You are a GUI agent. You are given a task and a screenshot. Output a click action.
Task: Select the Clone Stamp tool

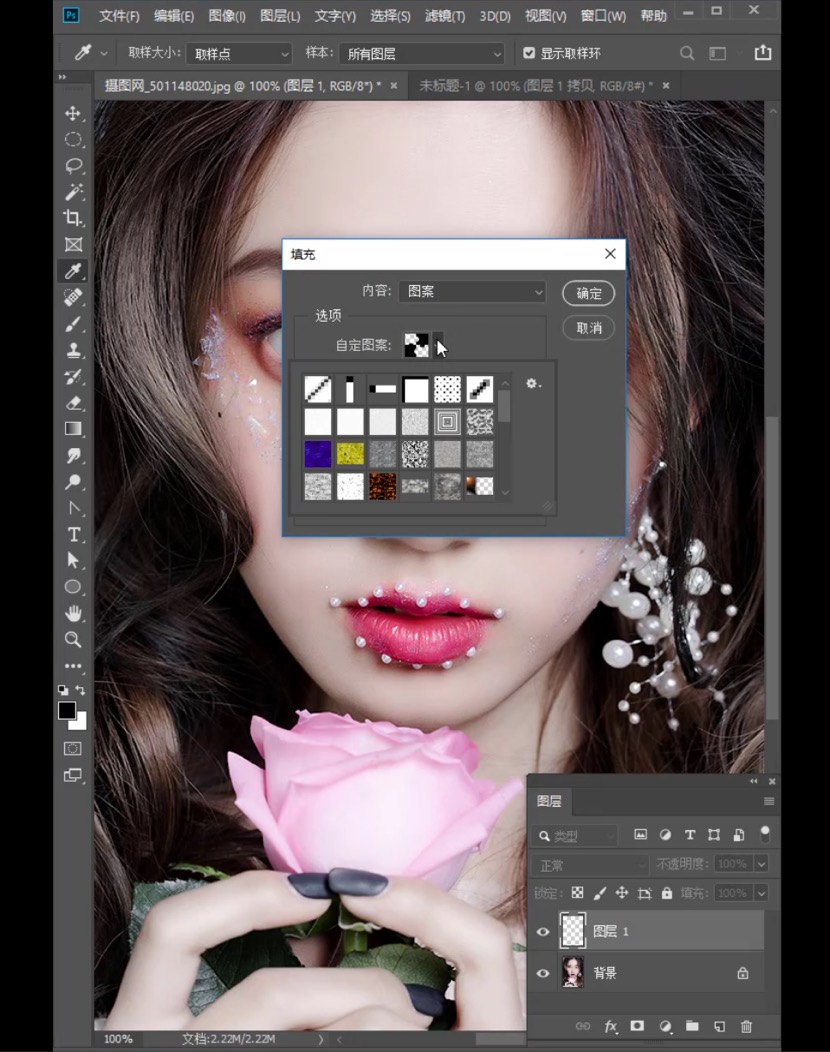click(73, 350)
